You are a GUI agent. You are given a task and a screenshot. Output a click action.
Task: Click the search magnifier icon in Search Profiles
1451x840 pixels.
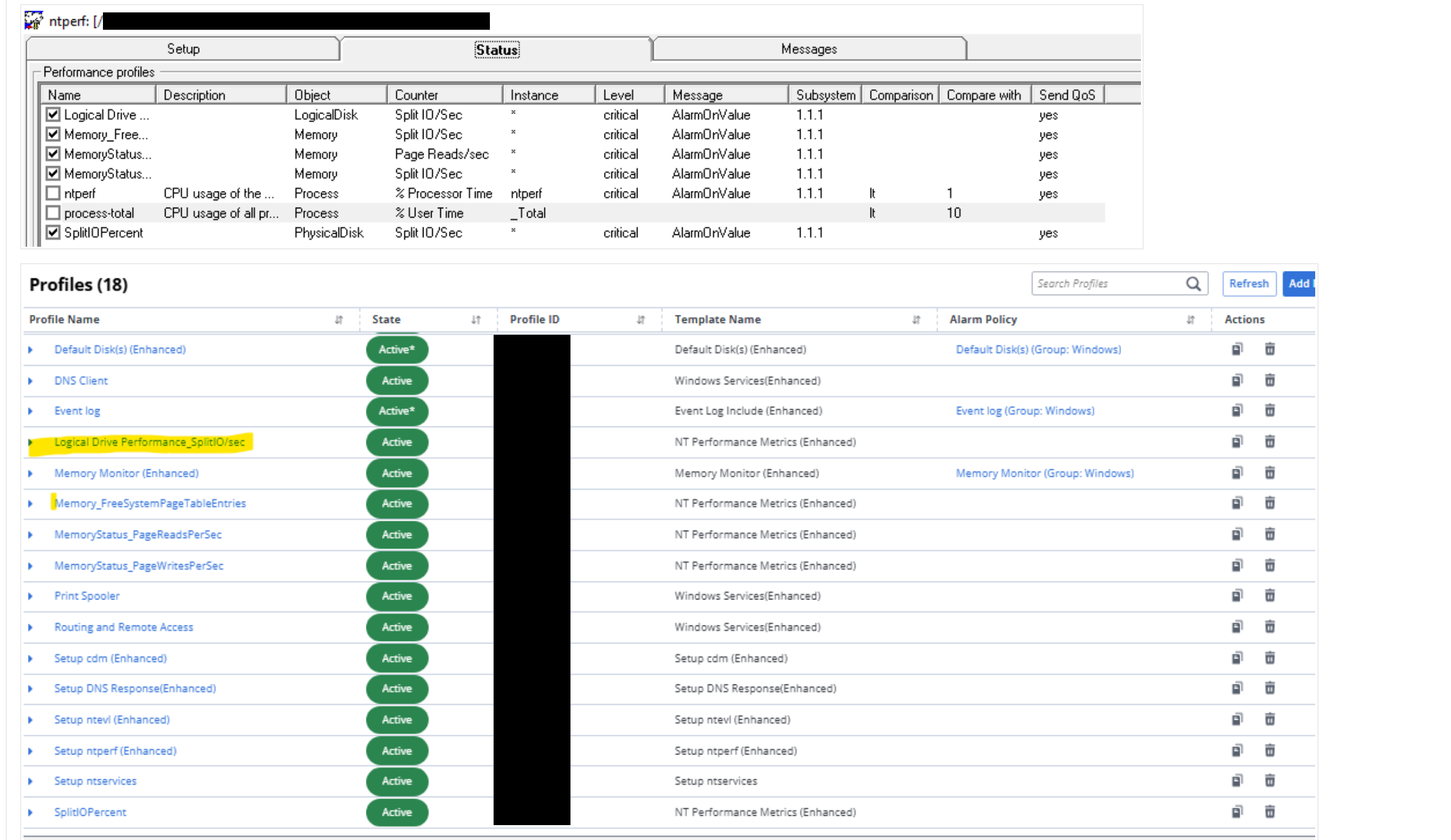(x=1193, y=284)
